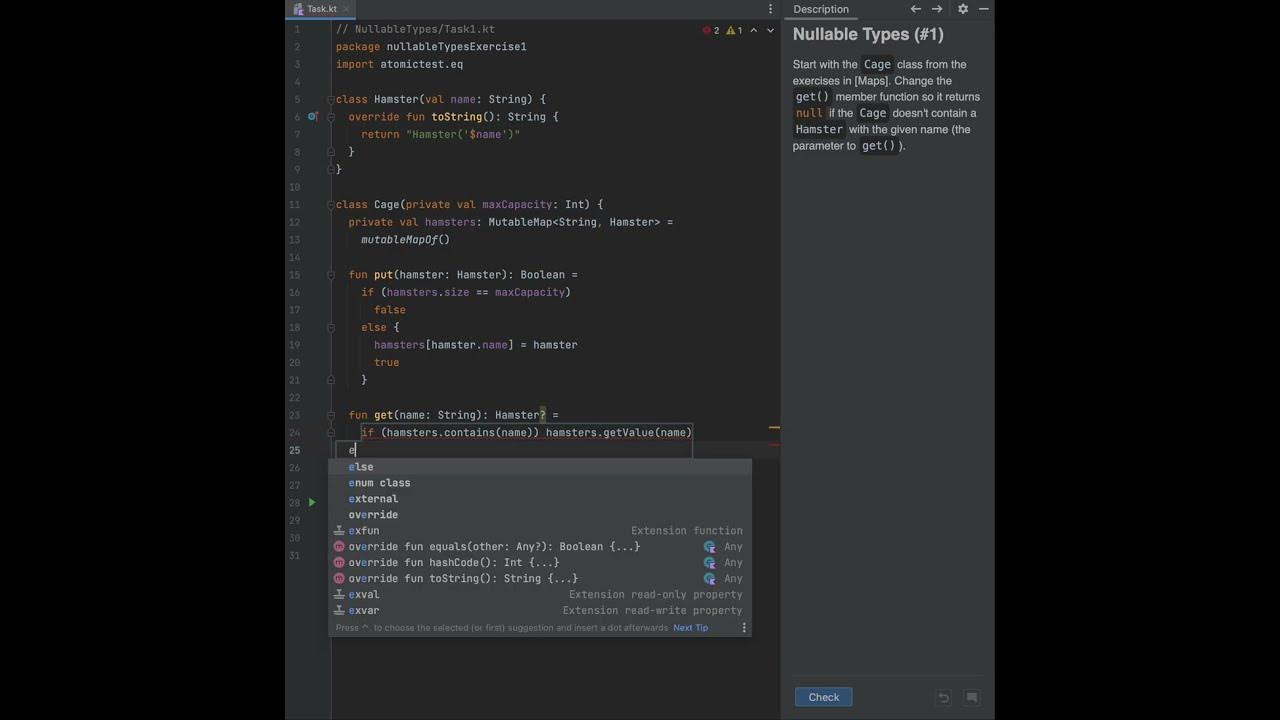
Task: Click line number 25 in gutter
Action: 295,450
